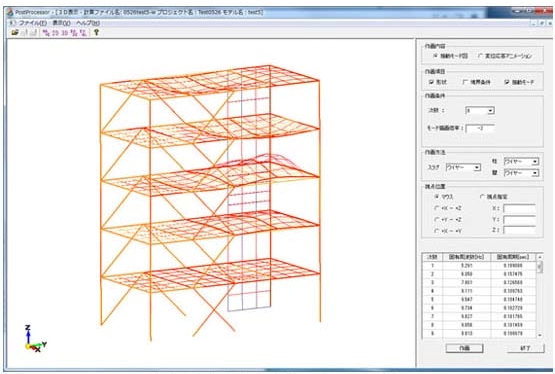The width and height of the screenshot is (555, 374).
Task: Click the last pink toolbar icon before help
Action: pyautogui.click(x=83, y=33)
